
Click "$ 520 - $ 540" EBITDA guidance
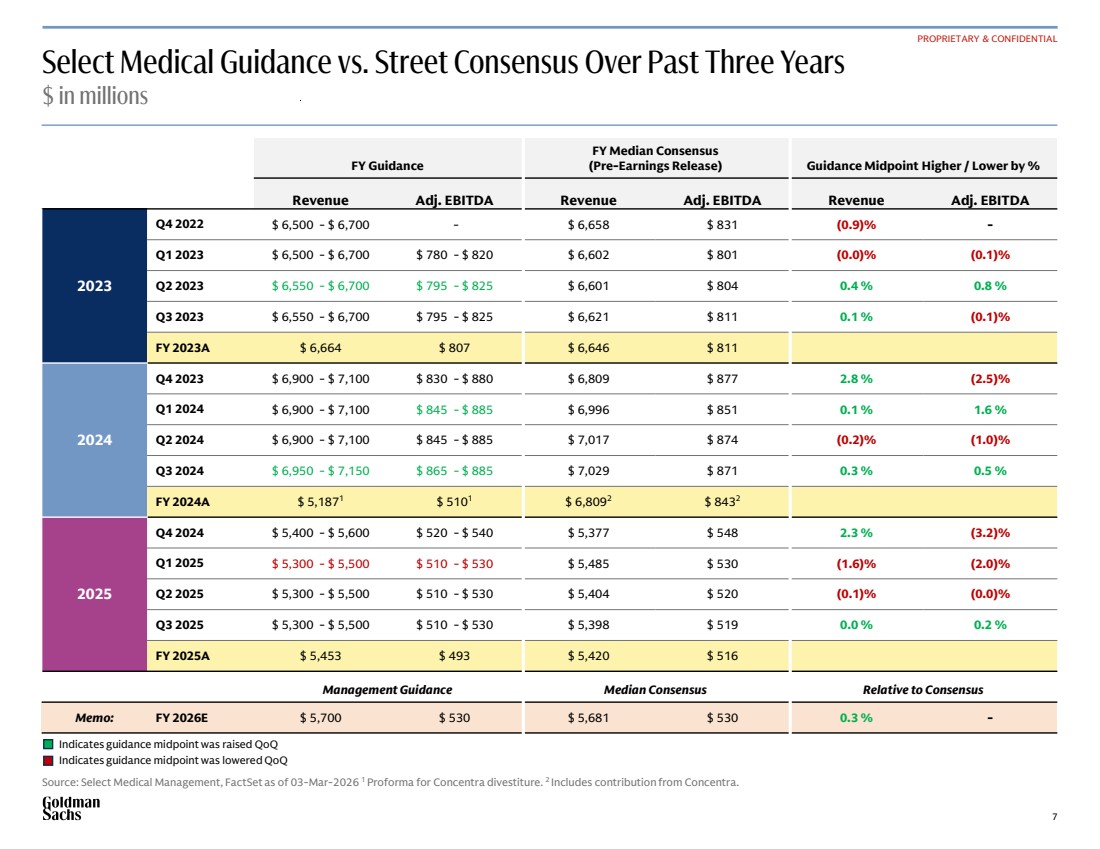coord(455,533)
